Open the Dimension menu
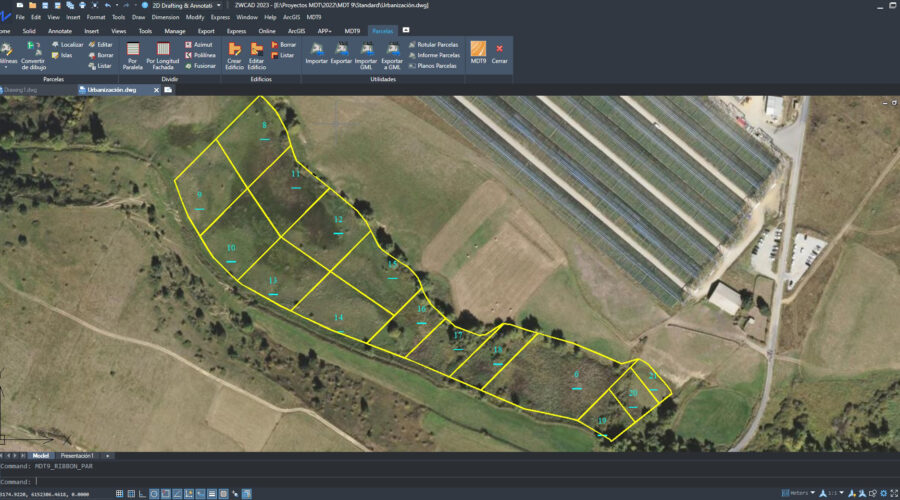 click(x=165, y=17)
